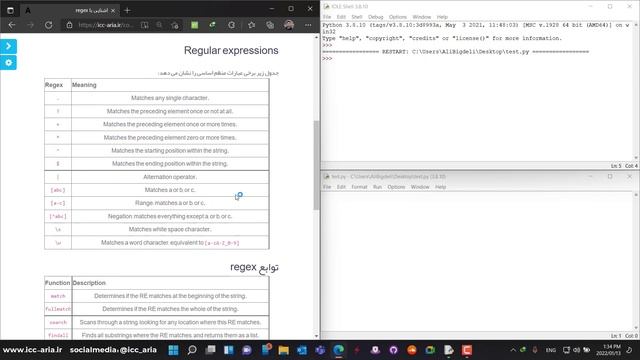Click inside the test.py editor text area
Screen dimensions: 640x360
point(478,261)
